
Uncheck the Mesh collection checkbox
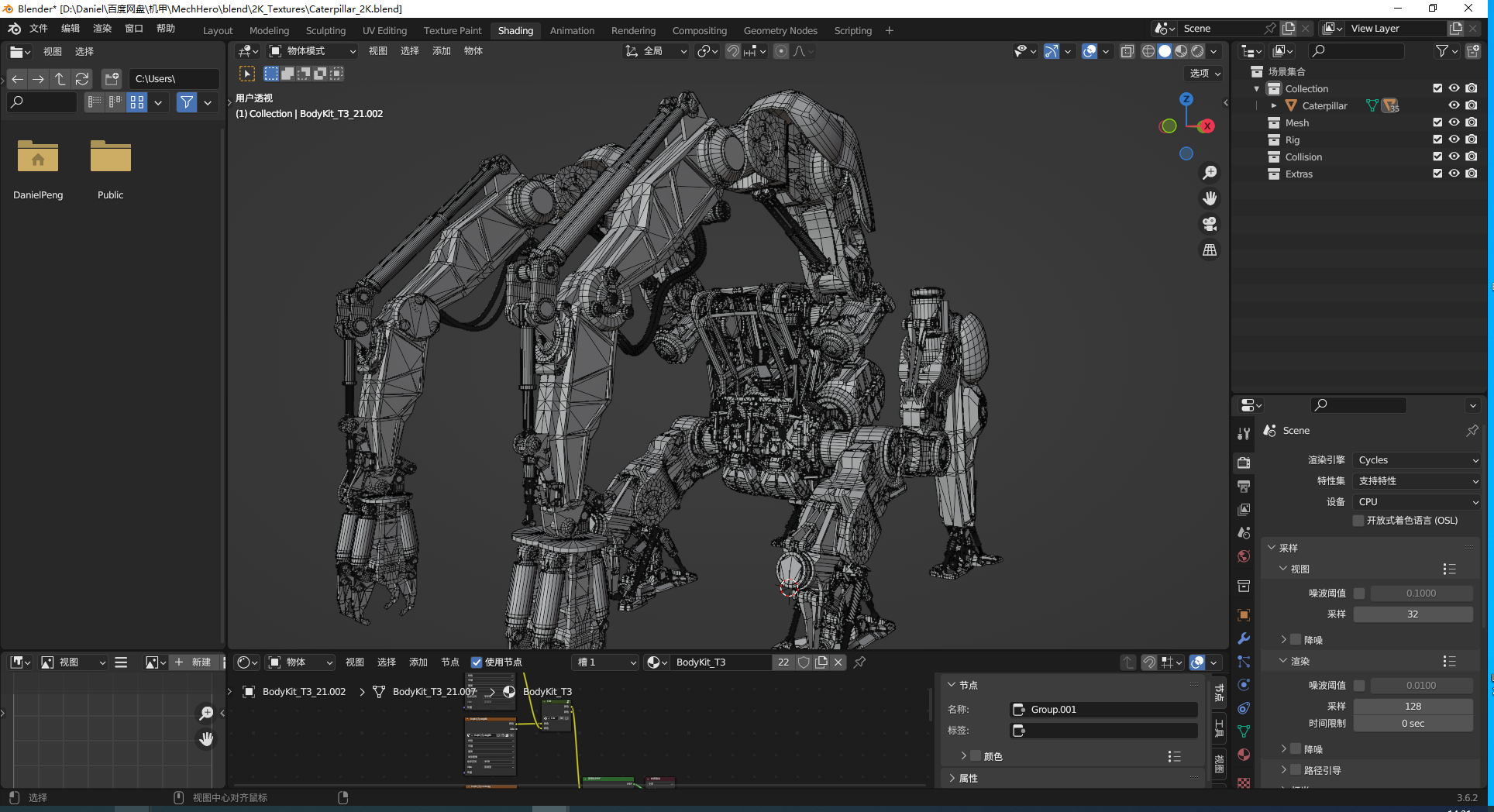pyautogui.click(x=1437, y=123)
